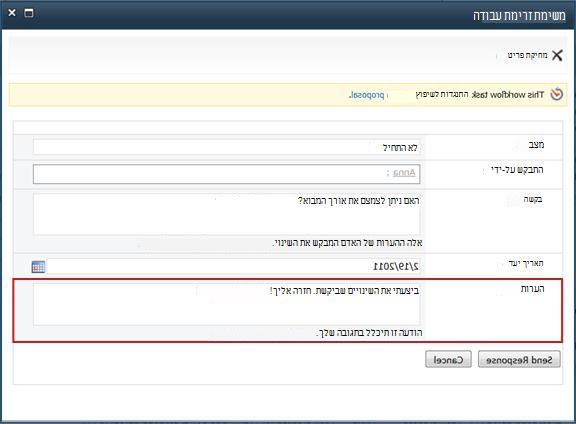Click the hint text below the comments box

[x=370, y=333]
